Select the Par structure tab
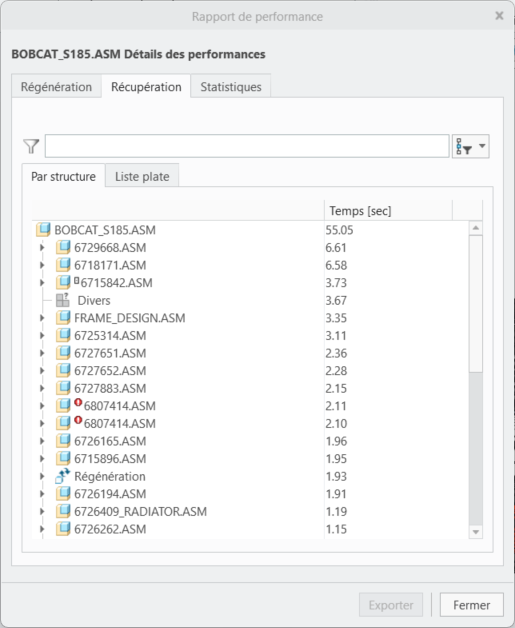The image size is (515, 628). coord(63,177)
